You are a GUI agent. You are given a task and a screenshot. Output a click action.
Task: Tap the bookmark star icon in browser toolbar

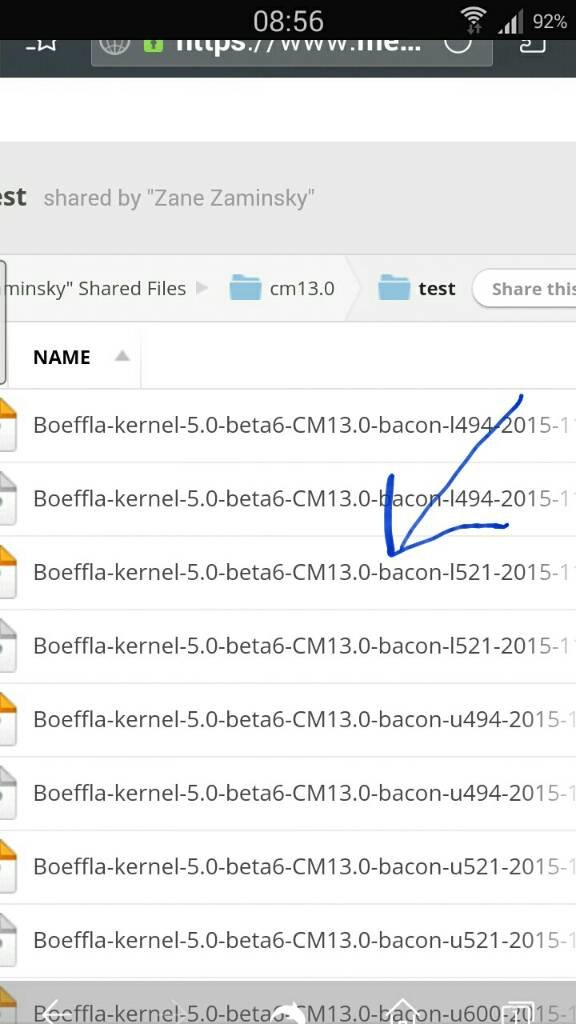click(x=41, y=44)
